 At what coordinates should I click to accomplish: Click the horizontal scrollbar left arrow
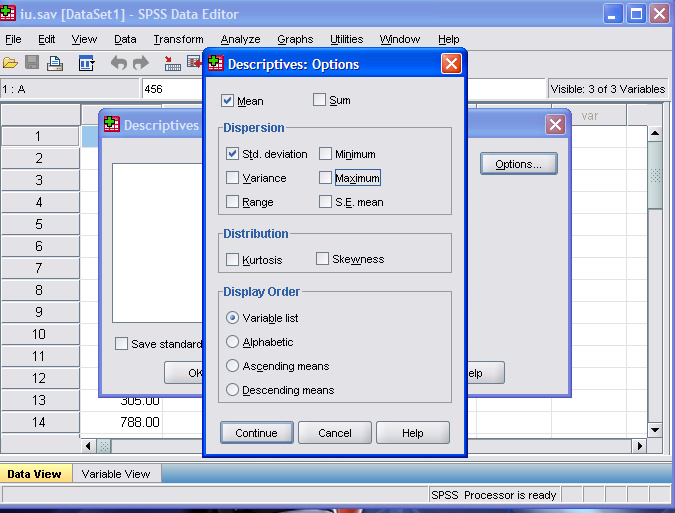pos(88,446)
